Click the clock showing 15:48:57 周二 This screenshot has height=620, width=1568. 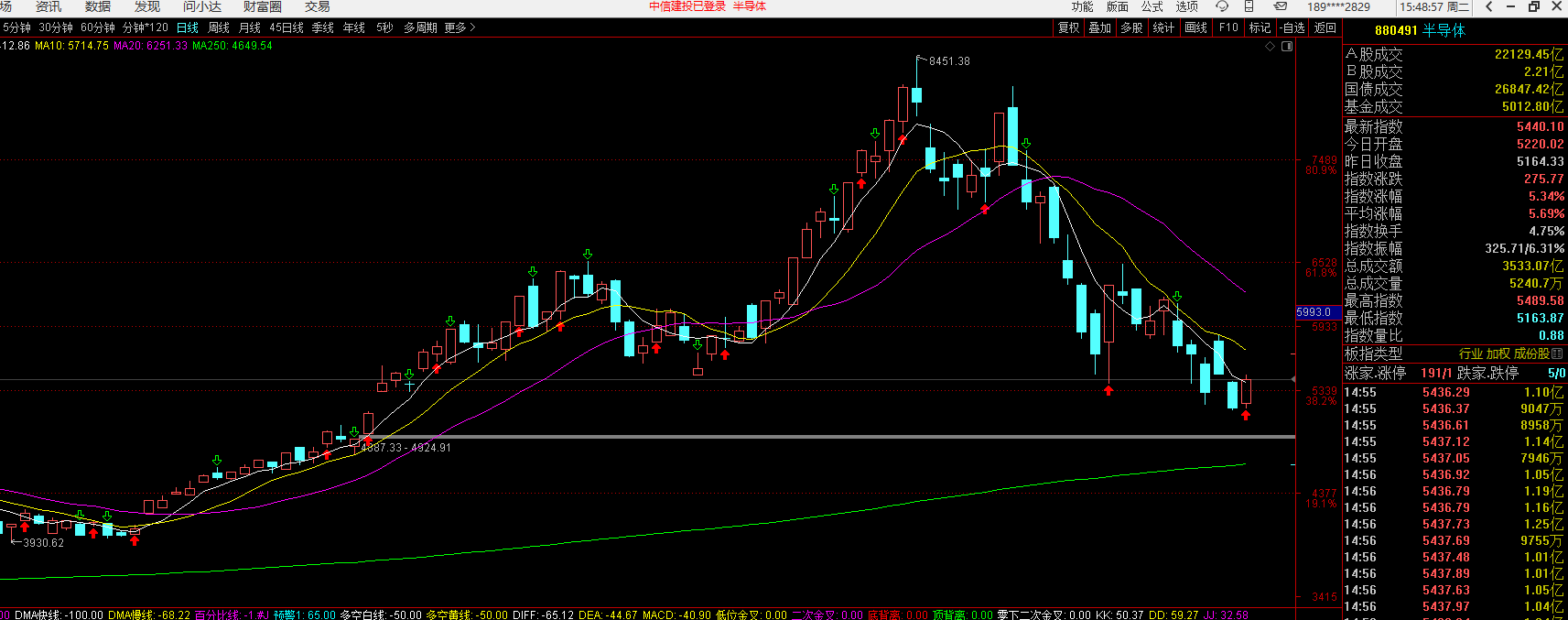click(x=1434, y=6)
